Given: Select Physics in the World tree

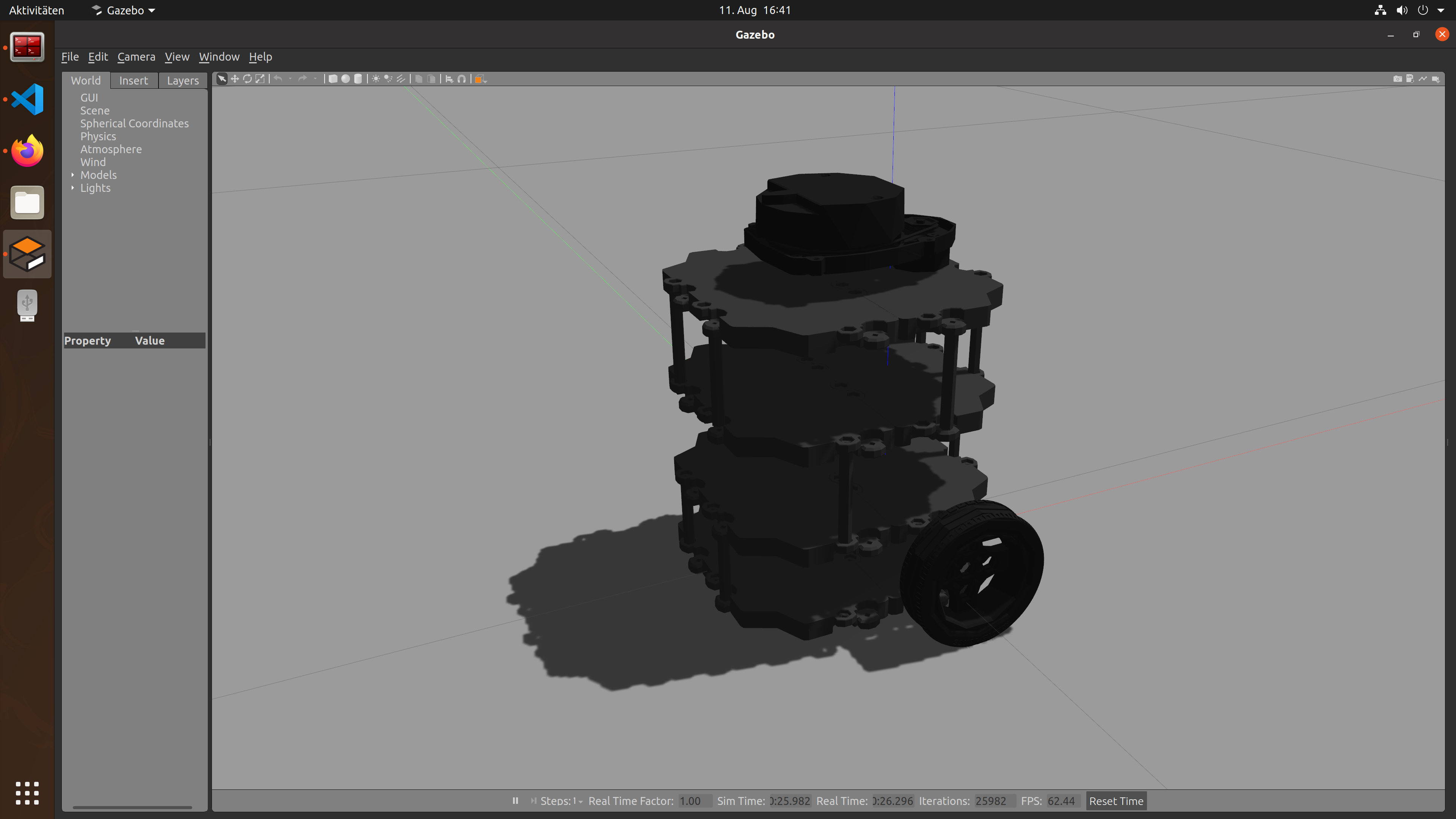Looking at the screenshot, I should (x=98, y=136).
